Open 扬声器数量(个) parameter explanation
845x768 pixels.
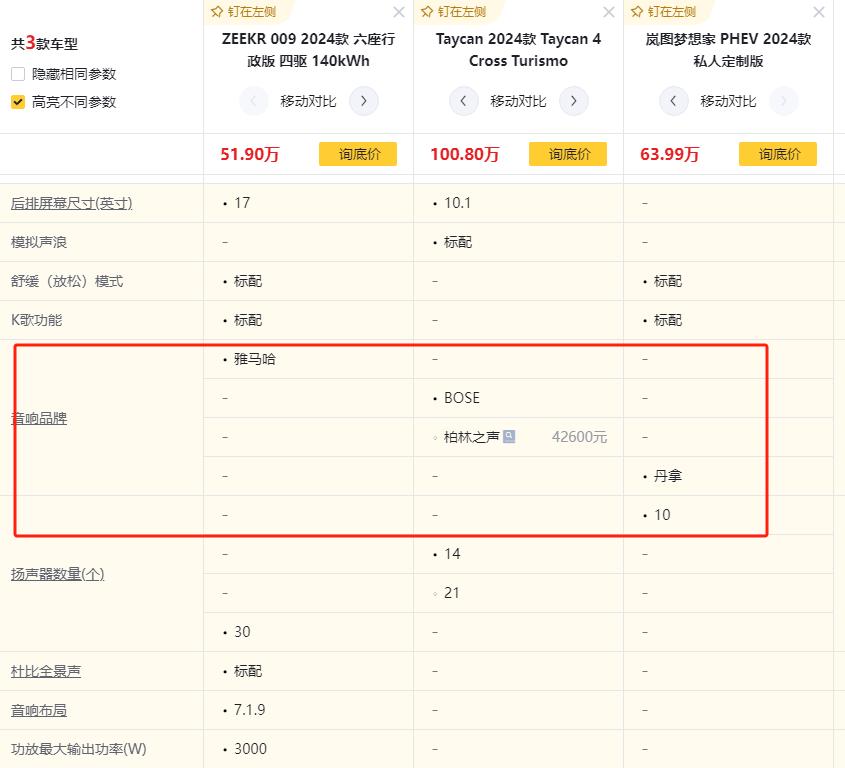tap(58, 574)
